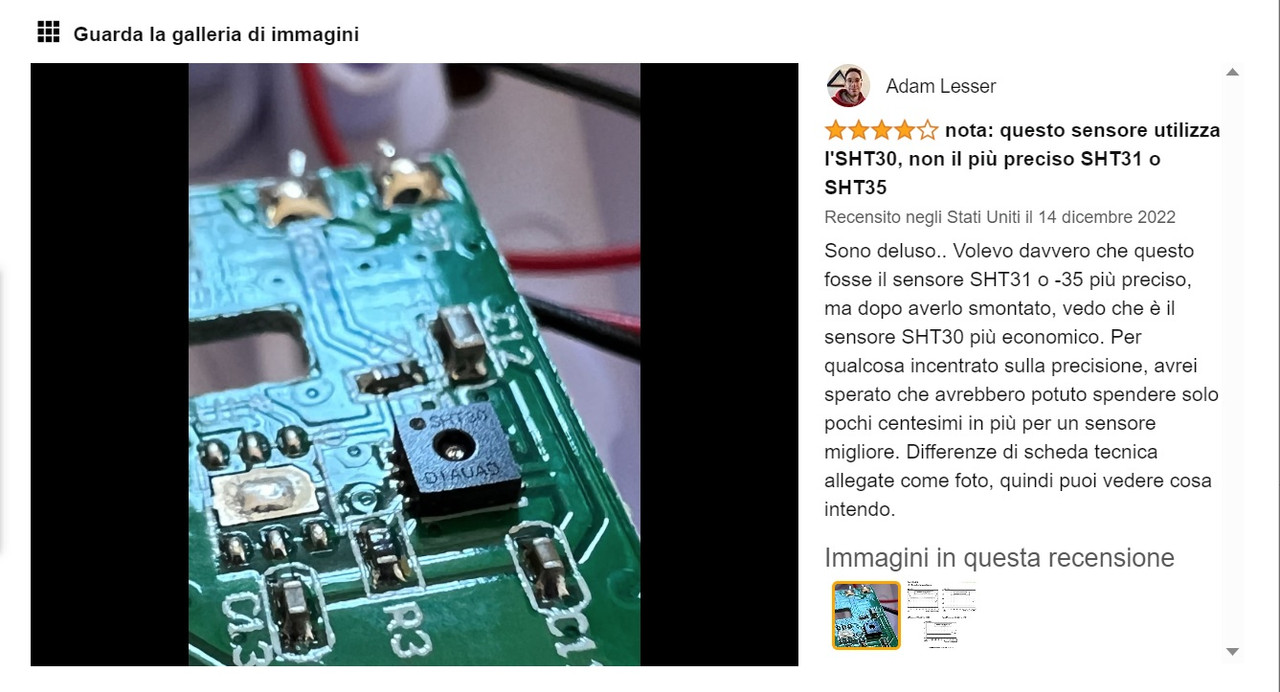Open reviewer name Adam Lesser

tap(941, 86)
